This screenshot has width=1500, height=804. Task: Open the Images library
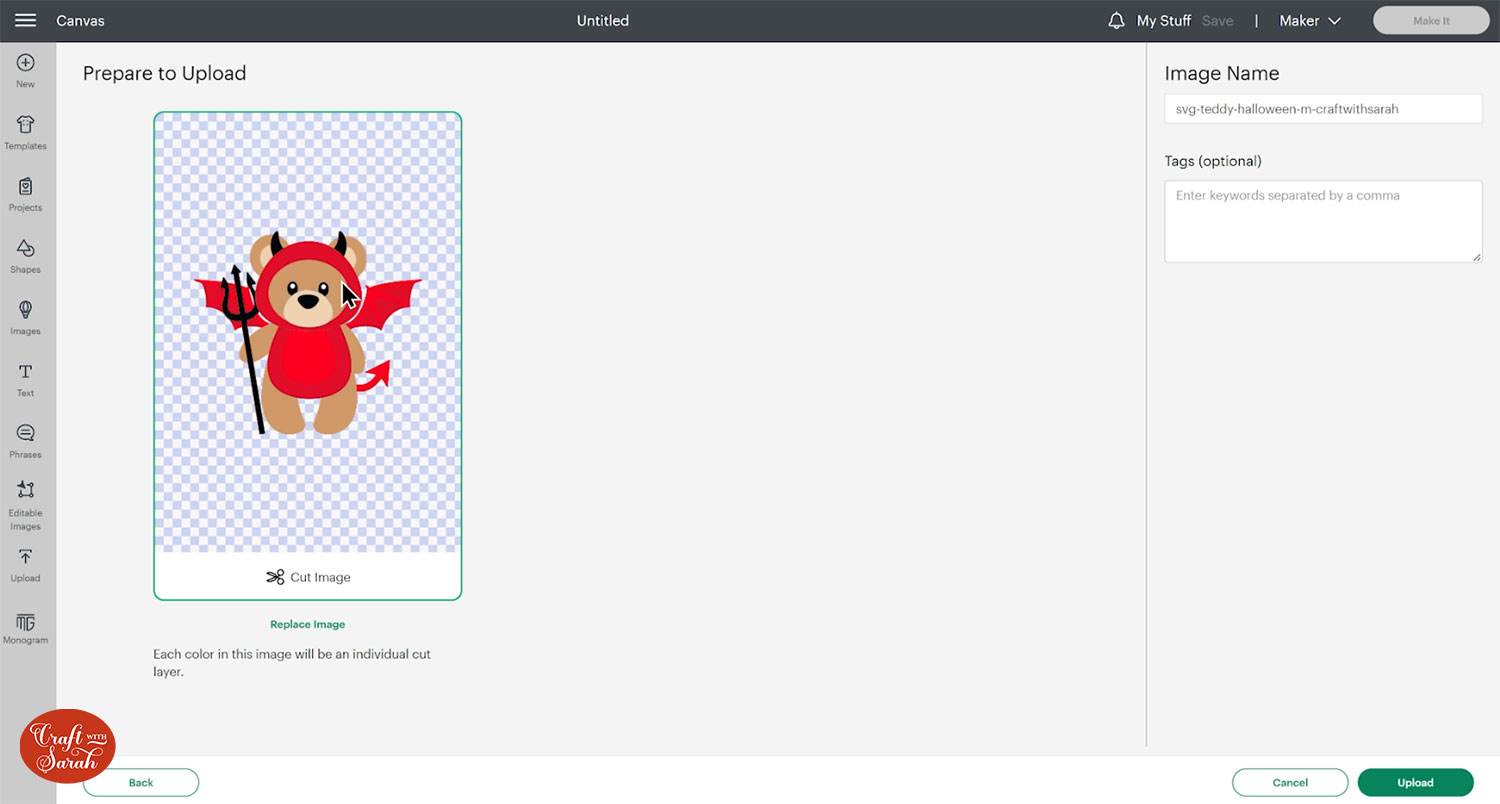[26, 318]
